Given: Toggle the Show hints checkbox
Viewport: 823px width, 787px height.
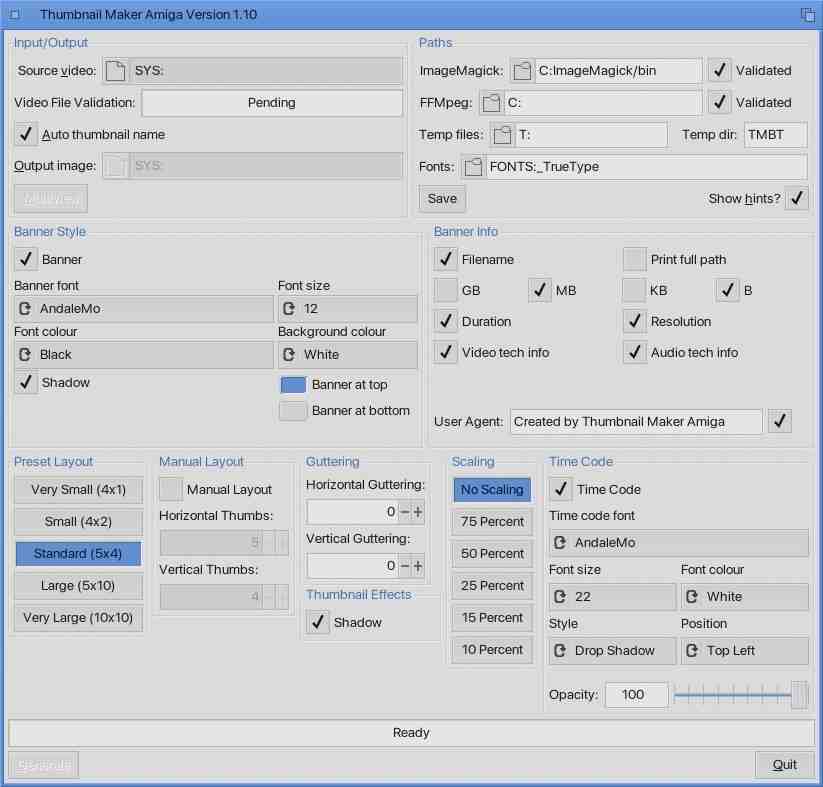Looking at the screenshot, I should pos(796,198).
